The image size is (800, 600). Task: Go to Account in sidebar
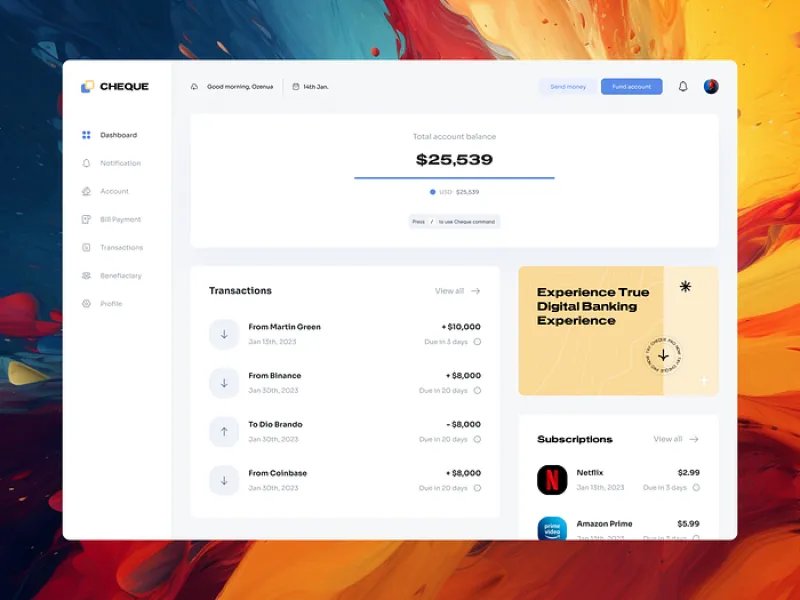tap(106, 191)
